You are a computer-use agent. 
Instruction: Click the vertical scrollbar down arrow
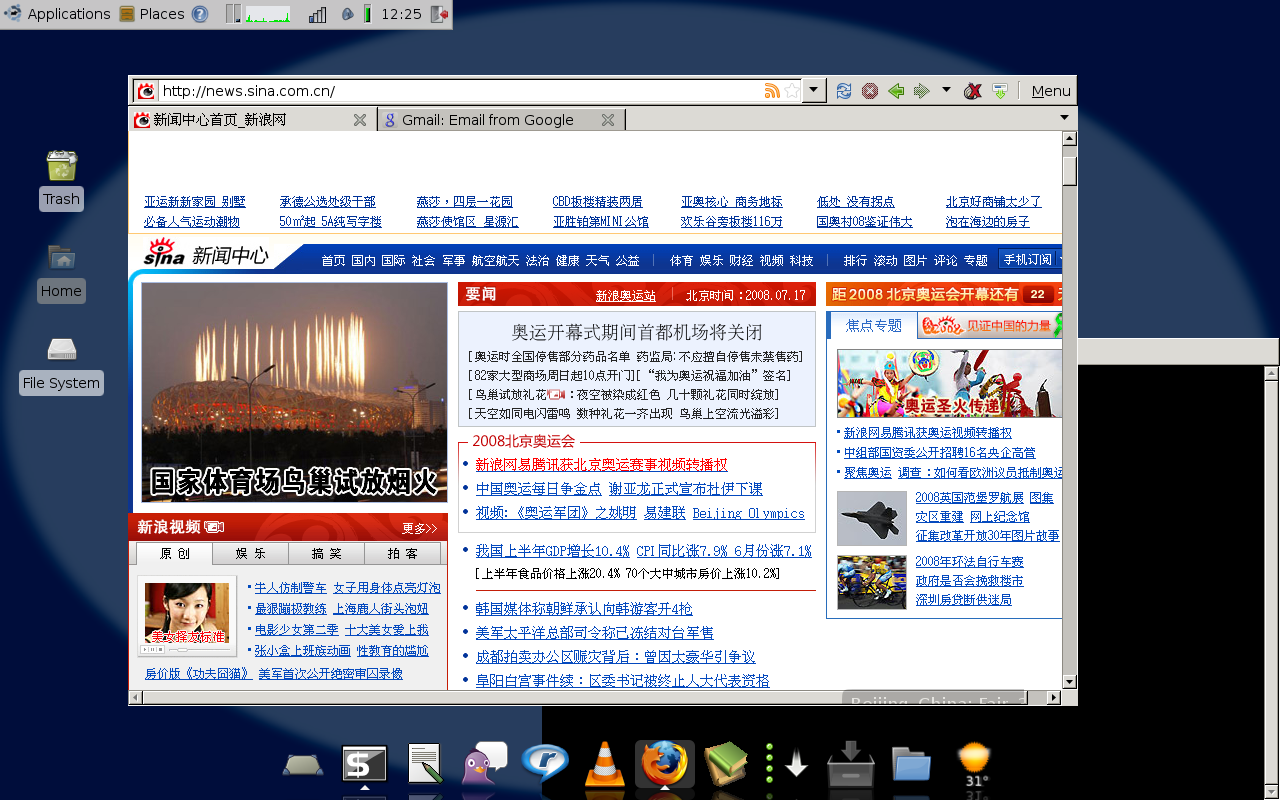(1069, 681)
